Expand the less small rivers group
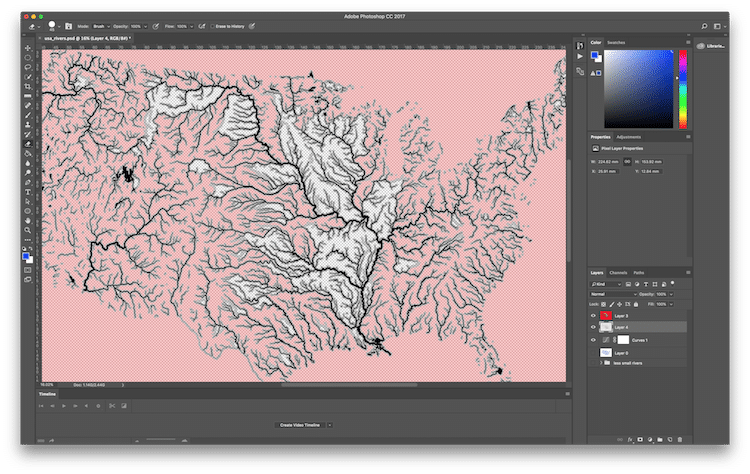The width and height of the screenshot is (750, 474). coord(601,363)
